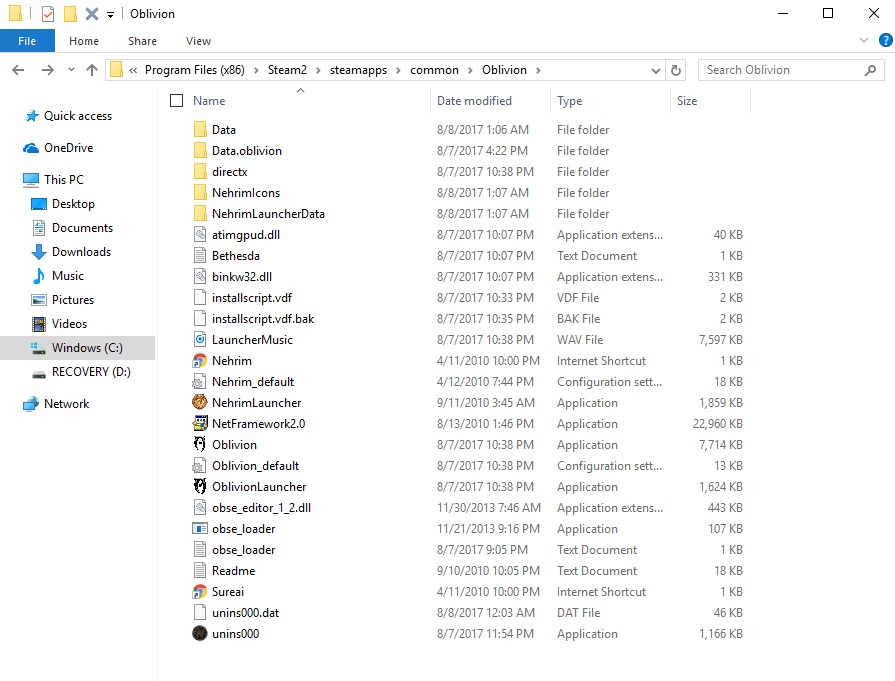Go back using the back arrow
Viewport: 895px width, 681px height.
pos(18,70)
